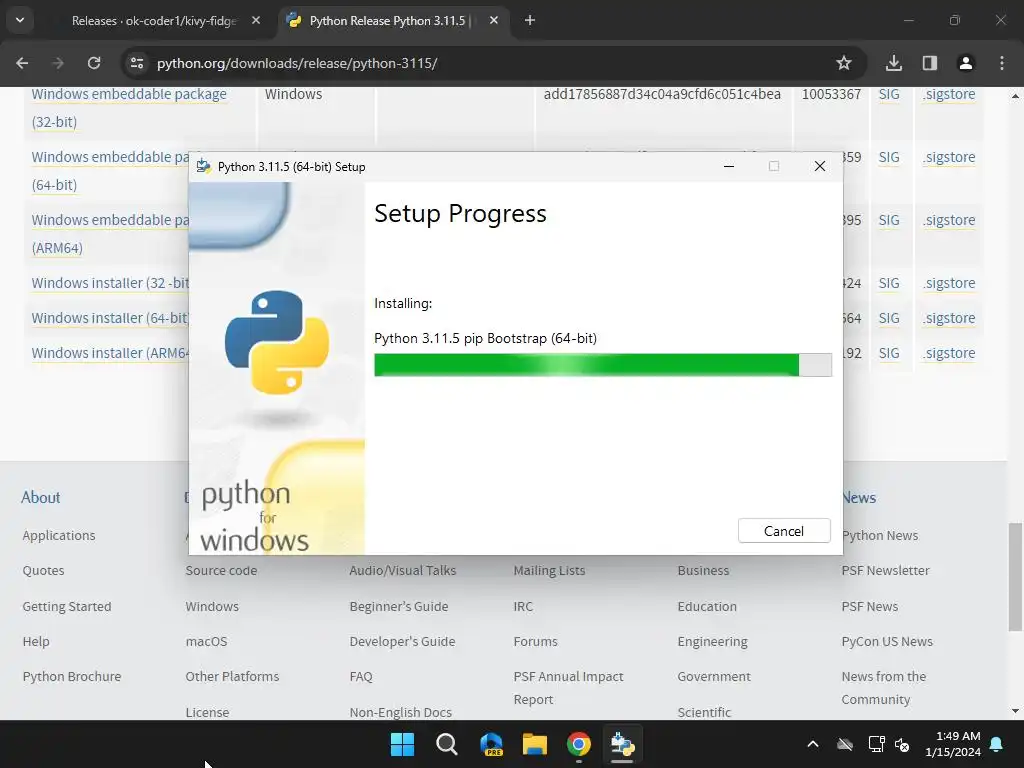The height and width of the screenshot is (768, 1024).
Task: Open Windows embeddable package (32-bit) link
Action: (x=129, y=108)
